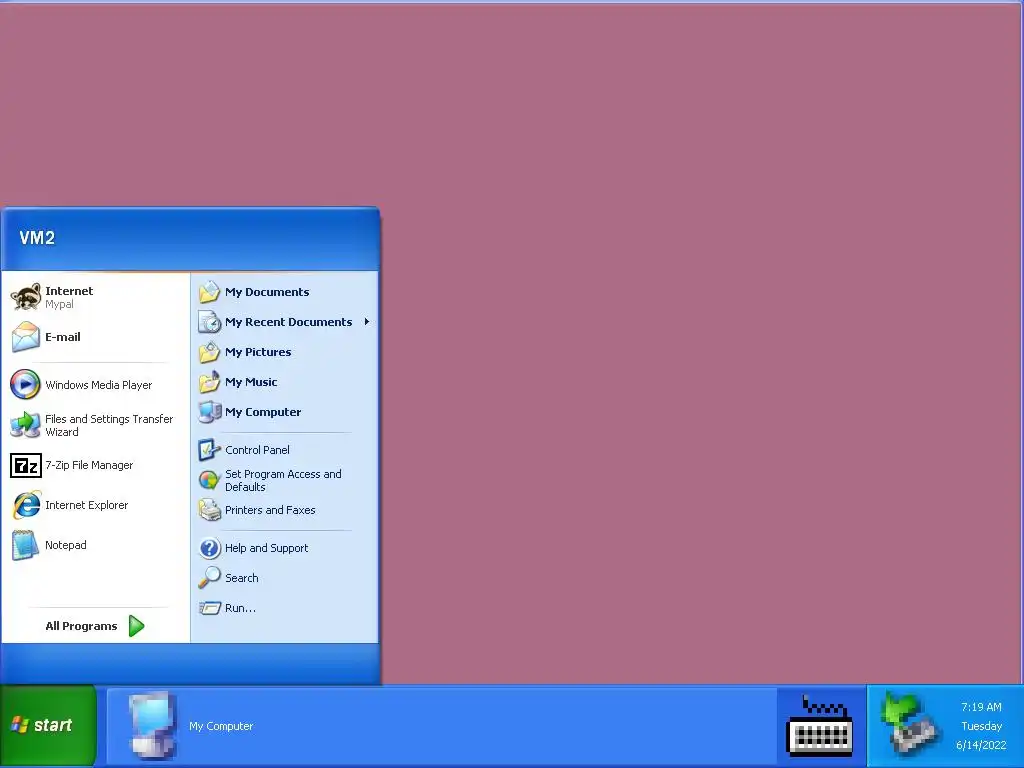The image size is (1024, 768).
Task: Click the My Computer monitor icon in Start menu
Action: (x=210, y=411)
